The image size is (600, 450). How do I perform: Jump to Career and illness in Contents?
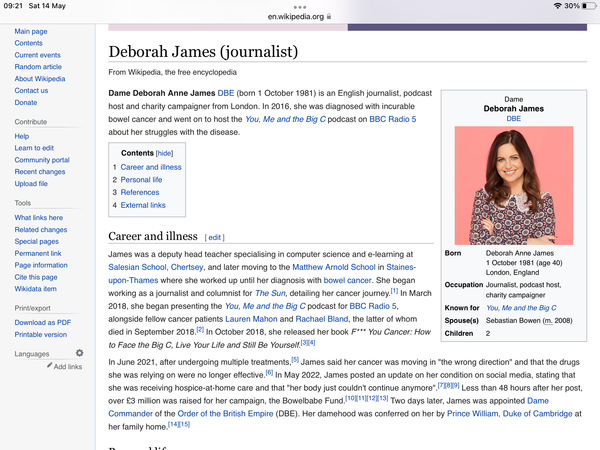click(x=151, y=167)
